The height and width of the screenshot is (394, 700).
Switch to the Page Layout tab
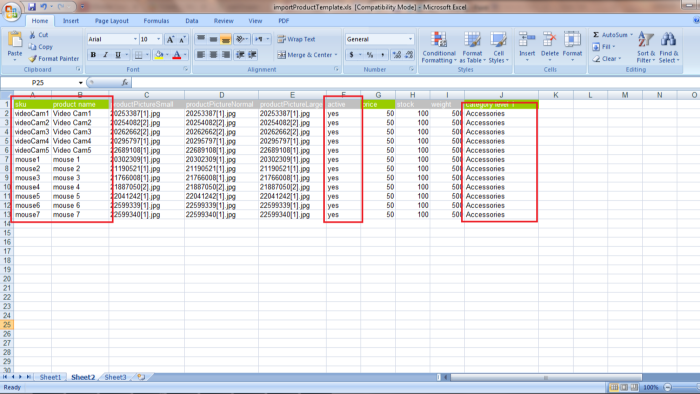[112, 21]
